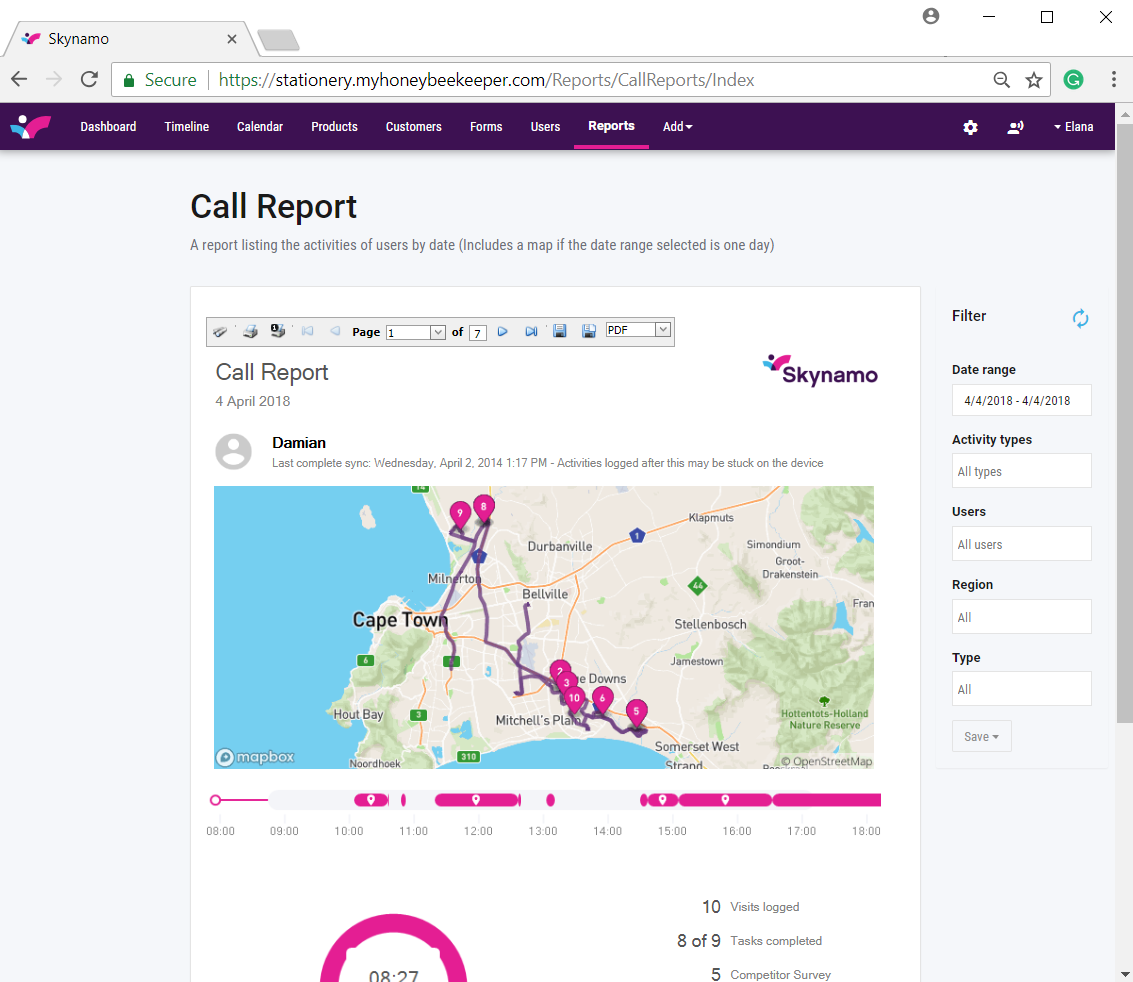The height and width of the screenshot is (982, 1133).
Task: Go to next report page arrow
Action: click(503, 331)
